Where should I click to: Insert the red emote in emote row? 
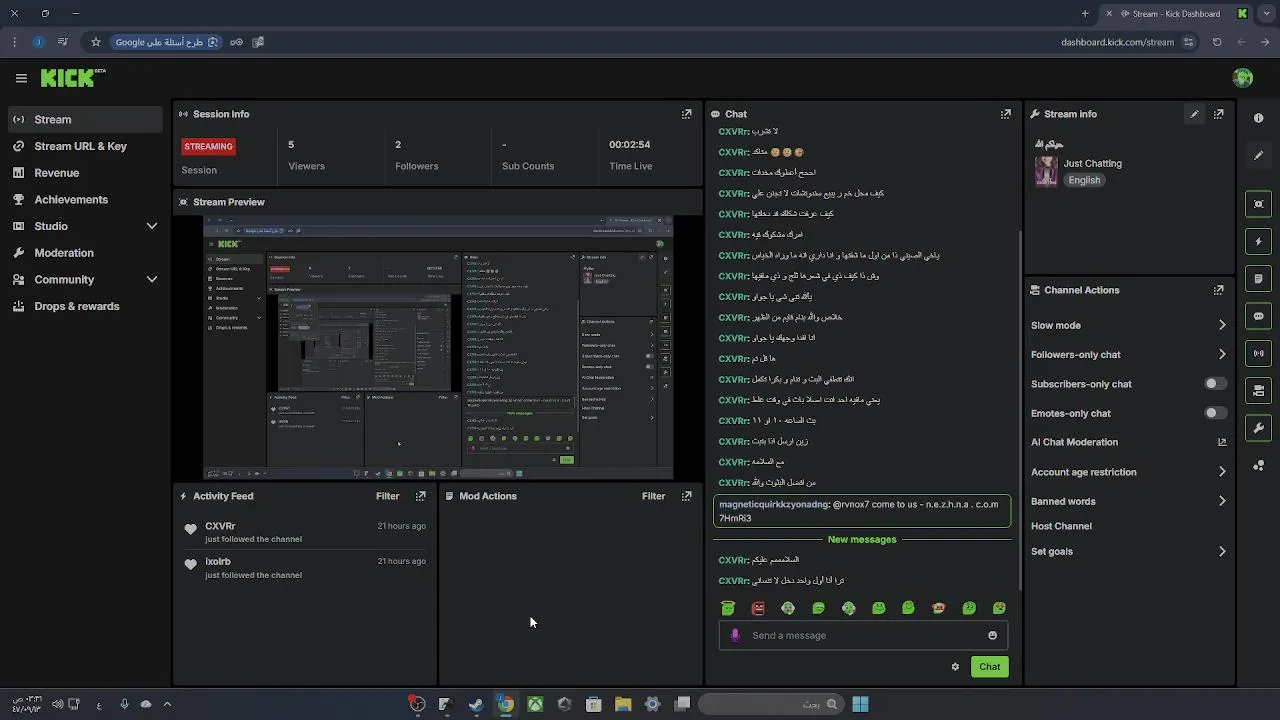pos(758,608)
